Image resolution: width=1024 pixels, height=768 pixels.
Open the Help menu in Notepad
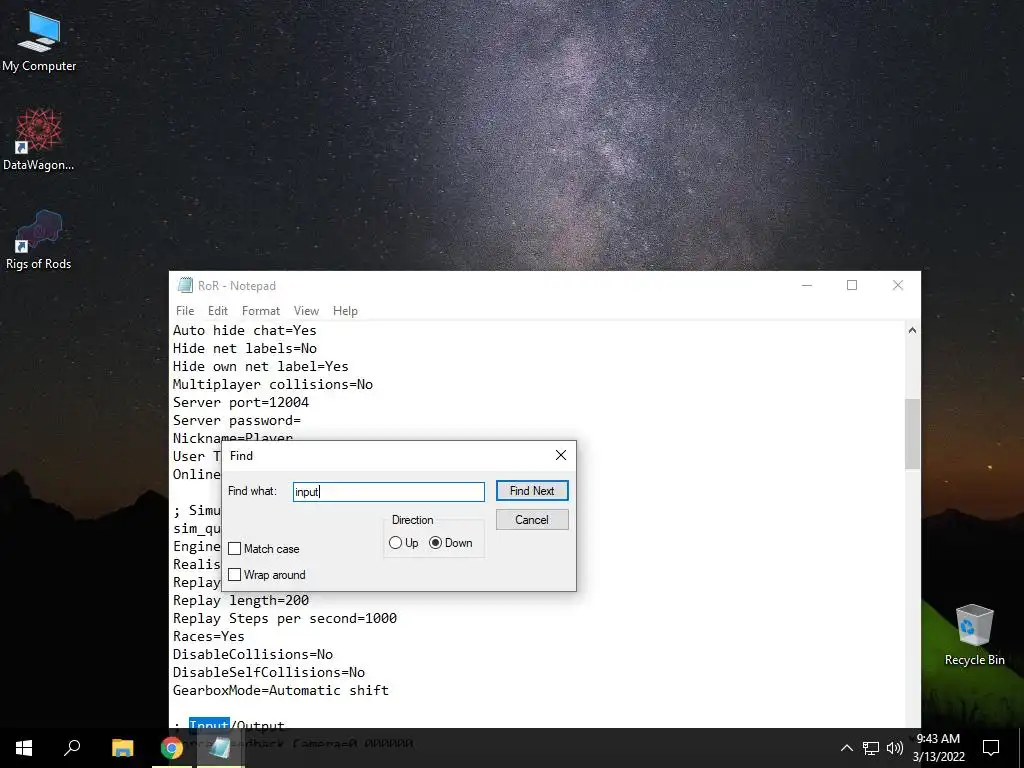[x=345, y=311]
